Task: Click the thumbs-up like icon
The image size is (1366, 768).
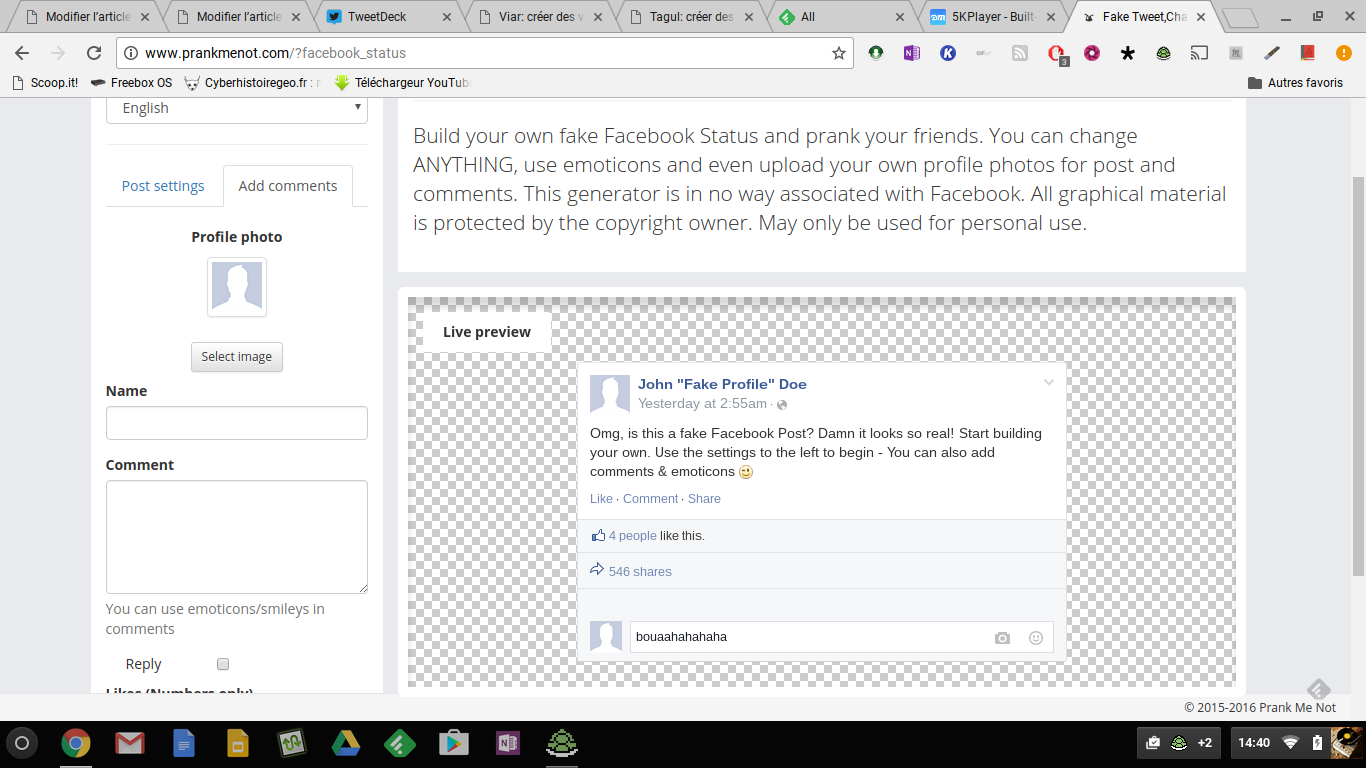Action: [x=598, y=535]
